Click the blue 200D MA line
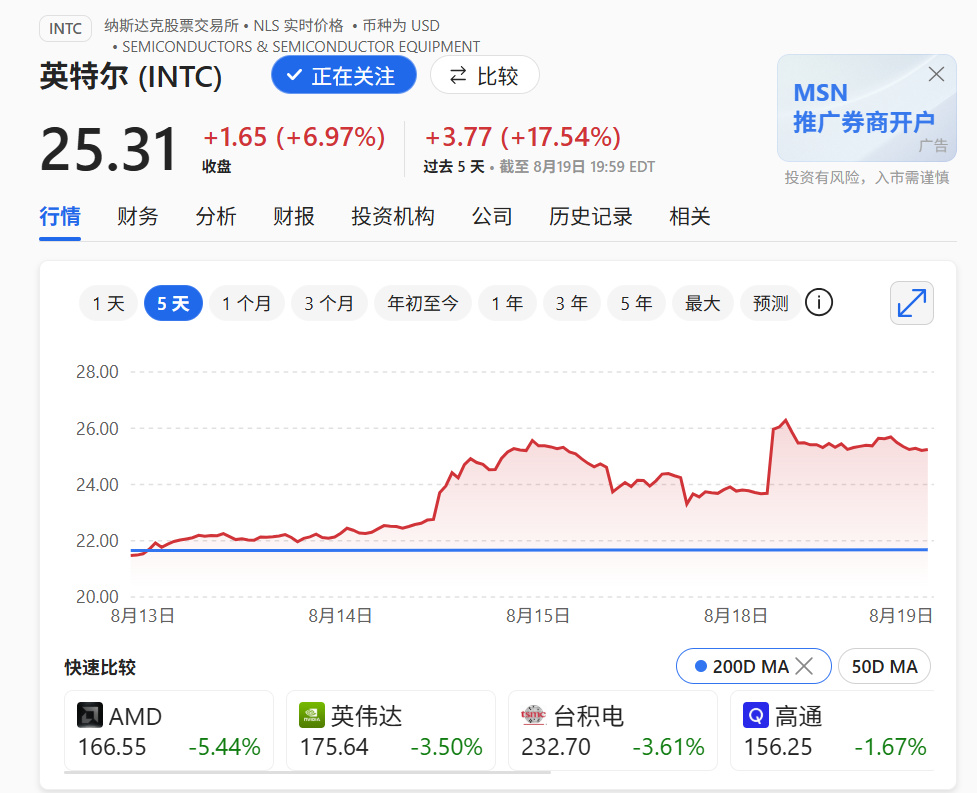This screenshot has height=793, width=977. coord(530,549)
